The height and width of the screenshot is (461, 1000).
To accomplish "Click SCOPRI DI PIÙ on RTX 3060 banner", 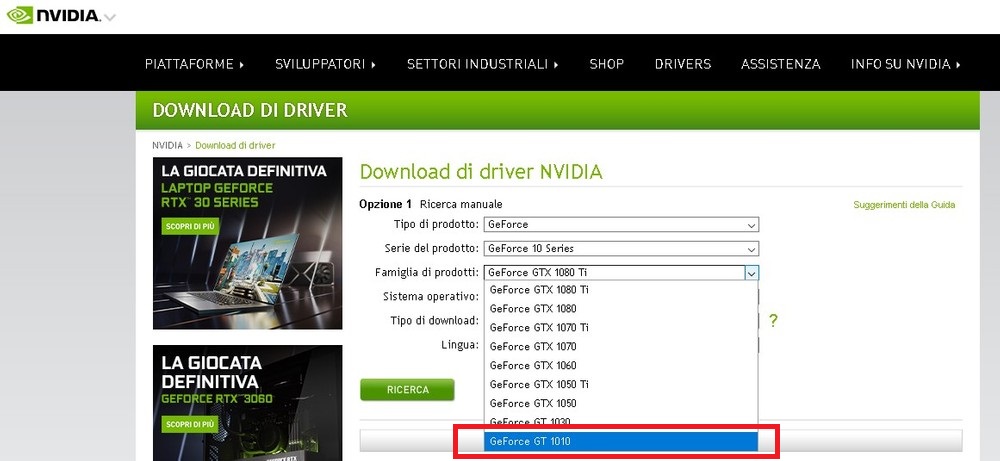I will (x=190, y=424).
